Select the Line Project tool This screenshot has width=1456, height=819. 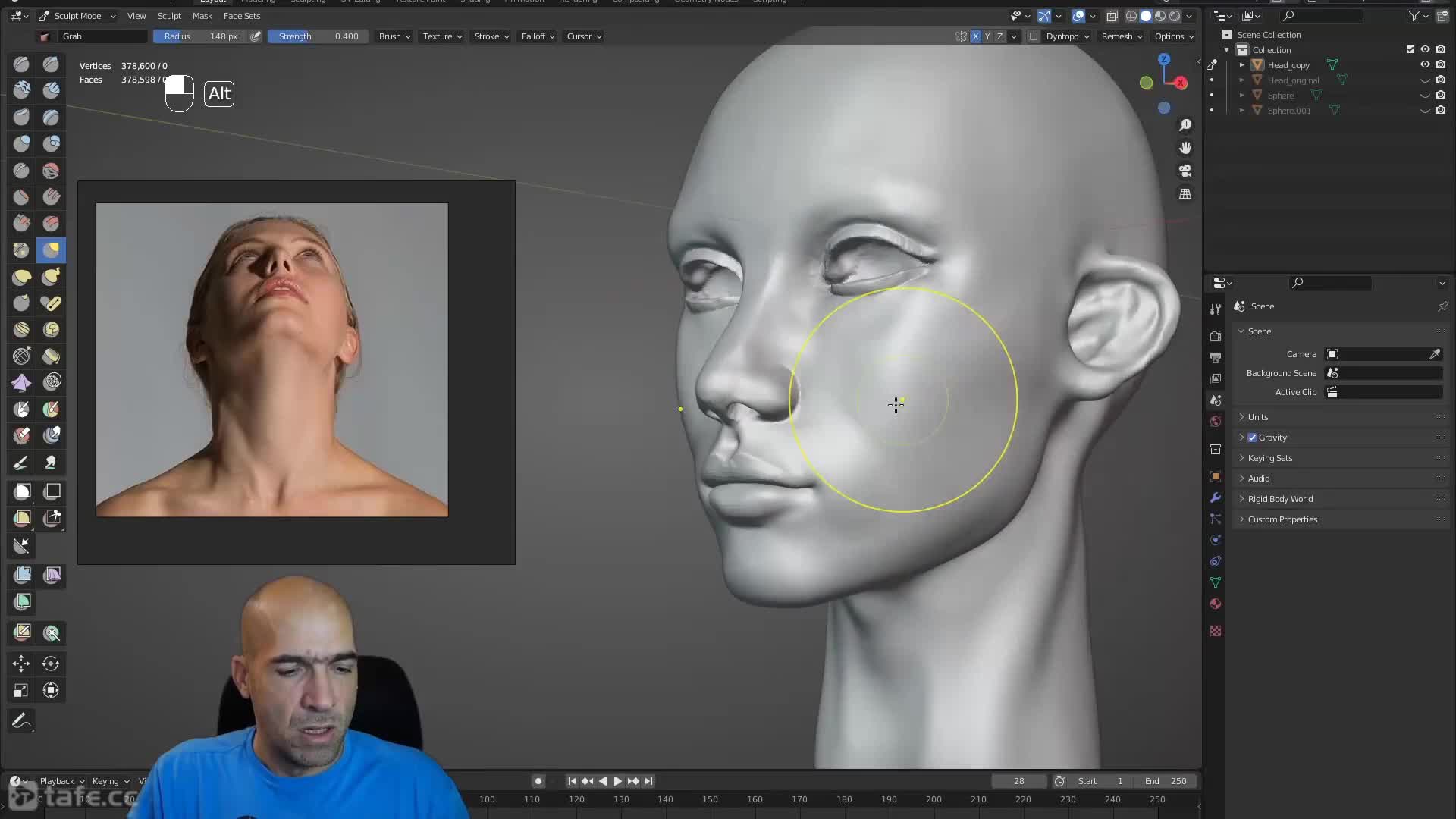[21, 545]
